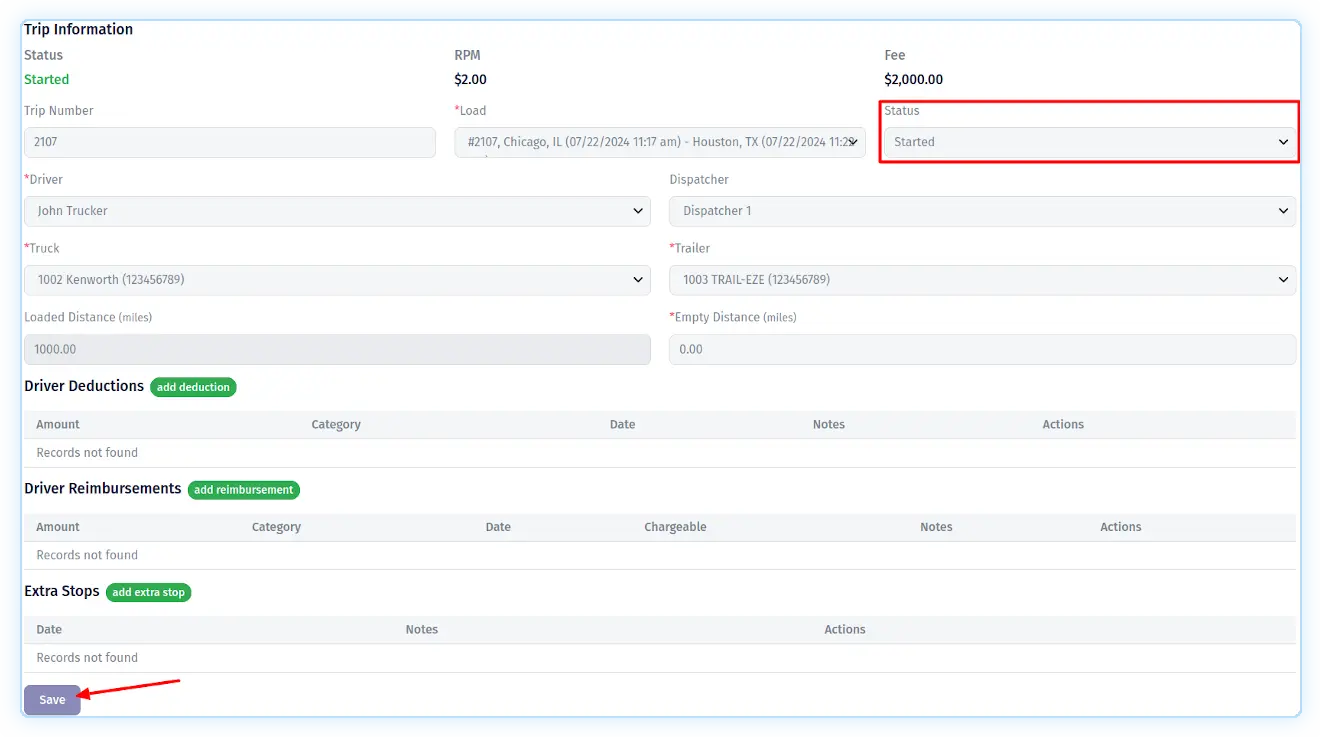Viewport: 1320px width, 737px height.
Task: Click Amount header in Driver Deductions table
Action: [58, 424]
